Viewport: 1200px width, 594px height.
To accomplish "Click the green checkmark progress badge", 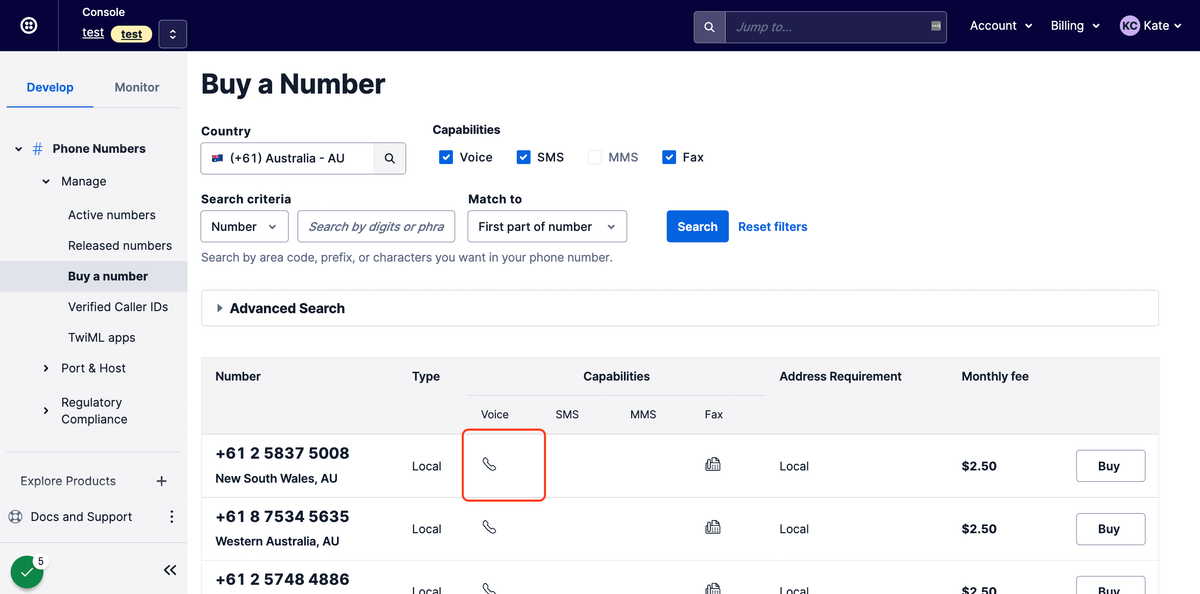I will 27,573.
